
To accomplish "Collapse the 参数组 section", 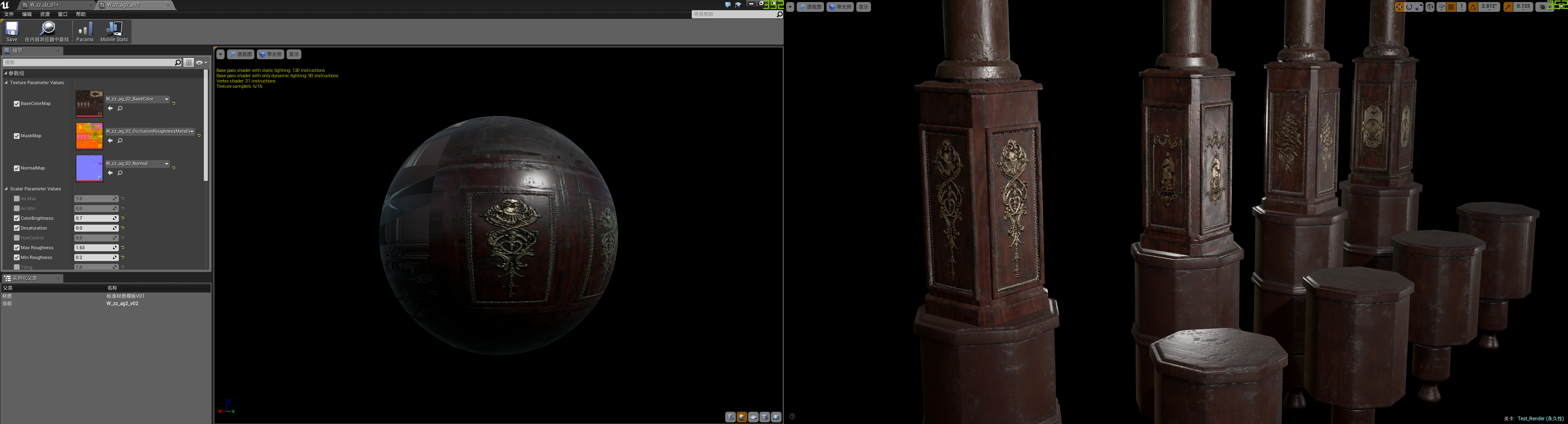I will point(5,73).
